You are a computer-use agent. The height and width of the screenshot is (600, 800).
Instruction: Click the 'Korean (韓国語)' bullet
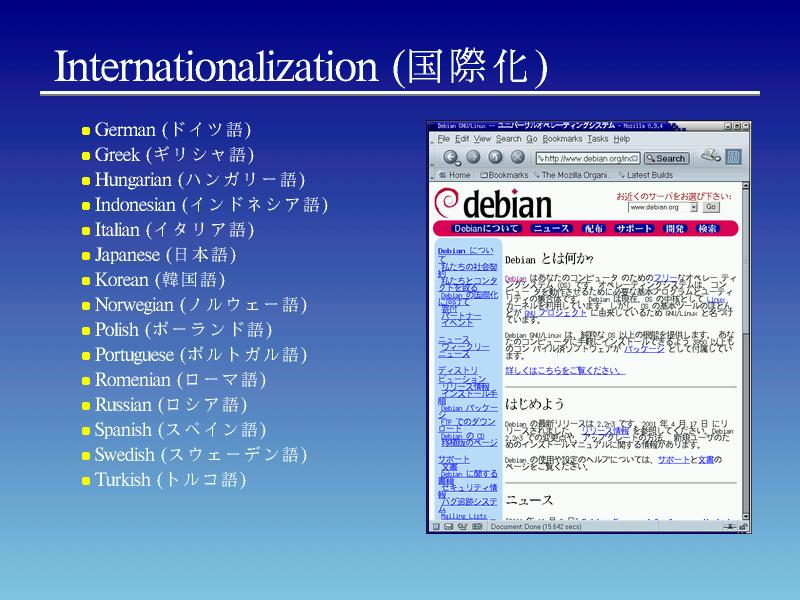(153, 280)
